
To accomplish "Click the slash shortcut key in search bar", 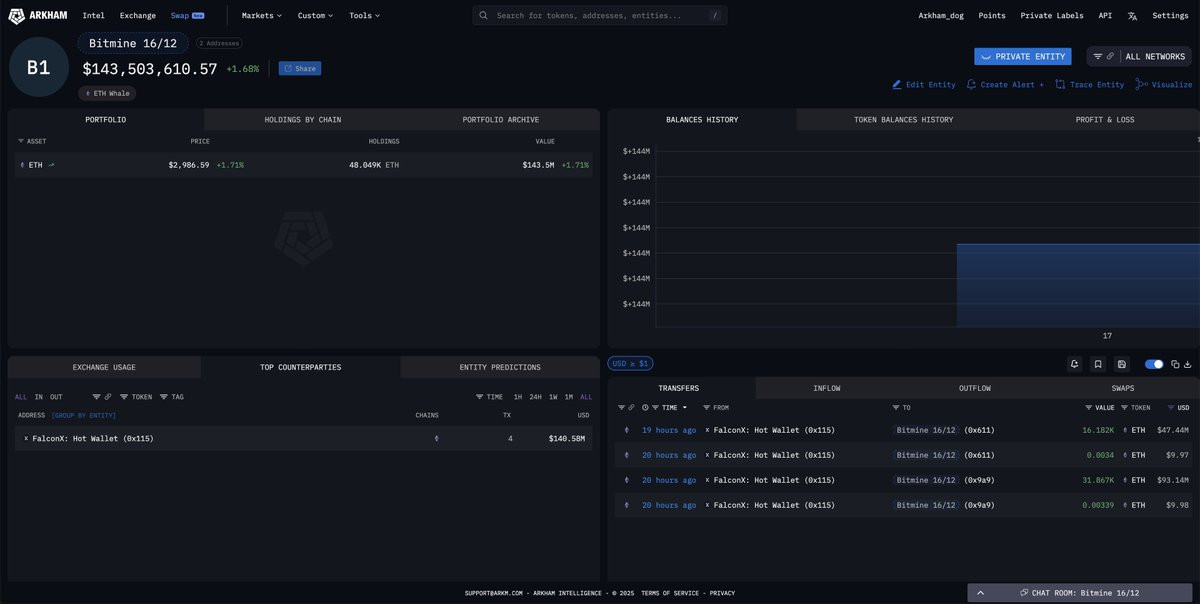I will click(x=714, y=16).
